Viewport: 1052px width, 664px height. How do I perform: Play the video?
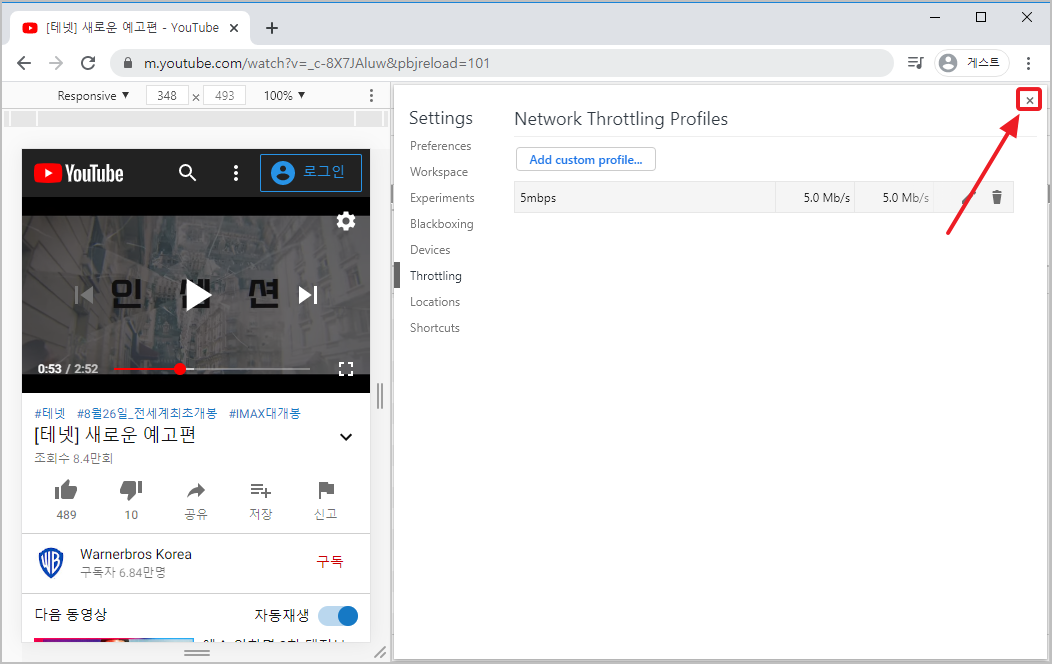pos(197,294)
